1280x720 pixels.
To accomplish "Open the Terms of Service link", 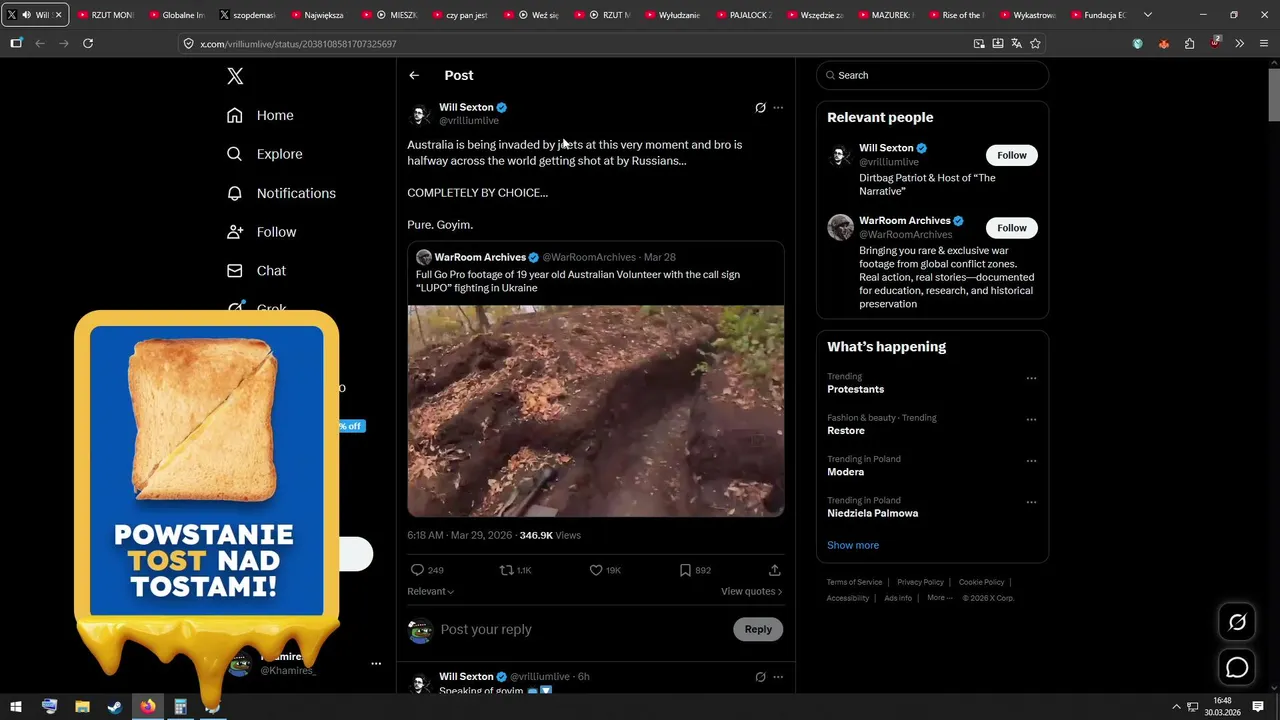I will coord(855,582).
